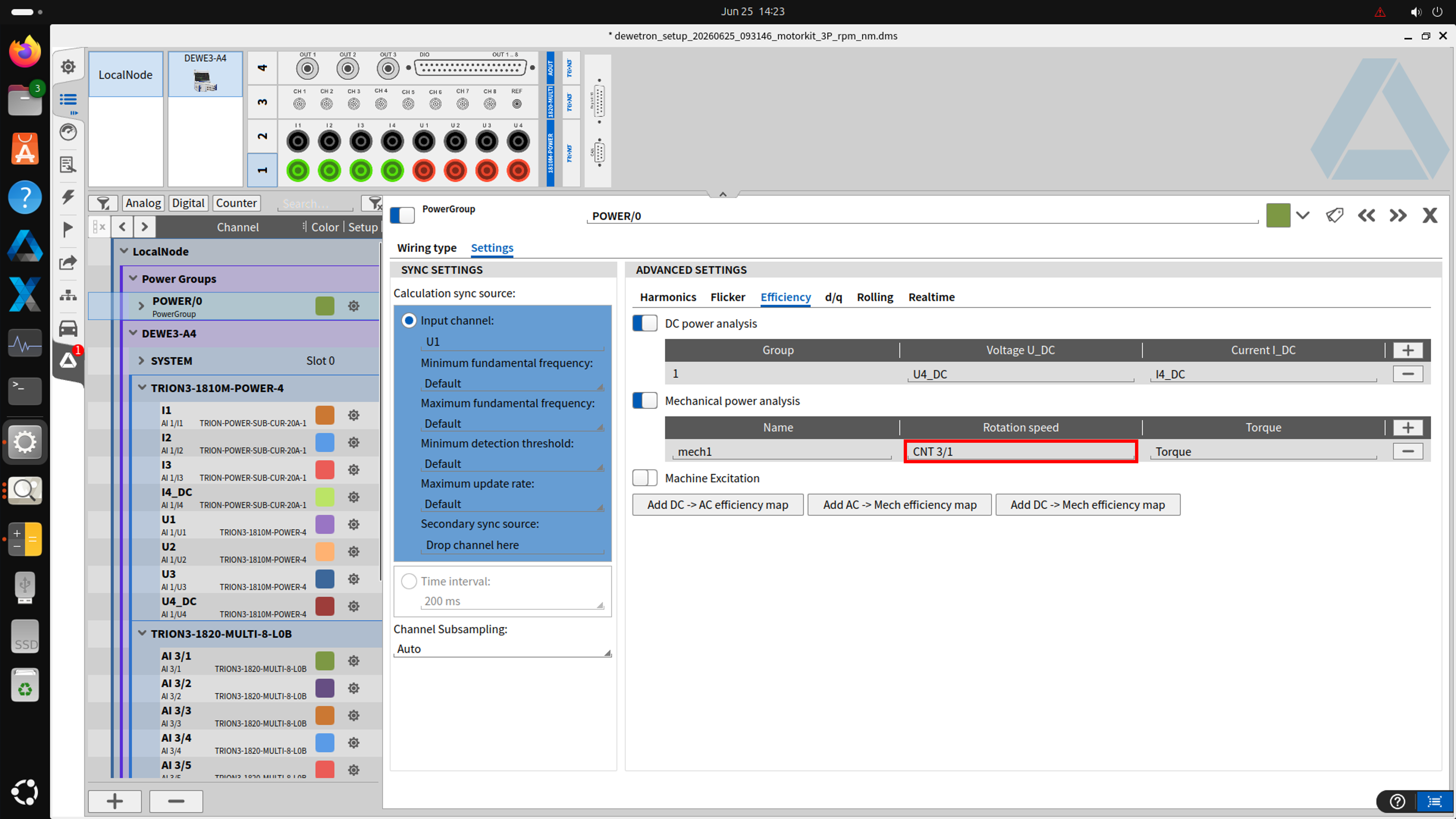Click the channel filter funnel icon

pos(103,203)
